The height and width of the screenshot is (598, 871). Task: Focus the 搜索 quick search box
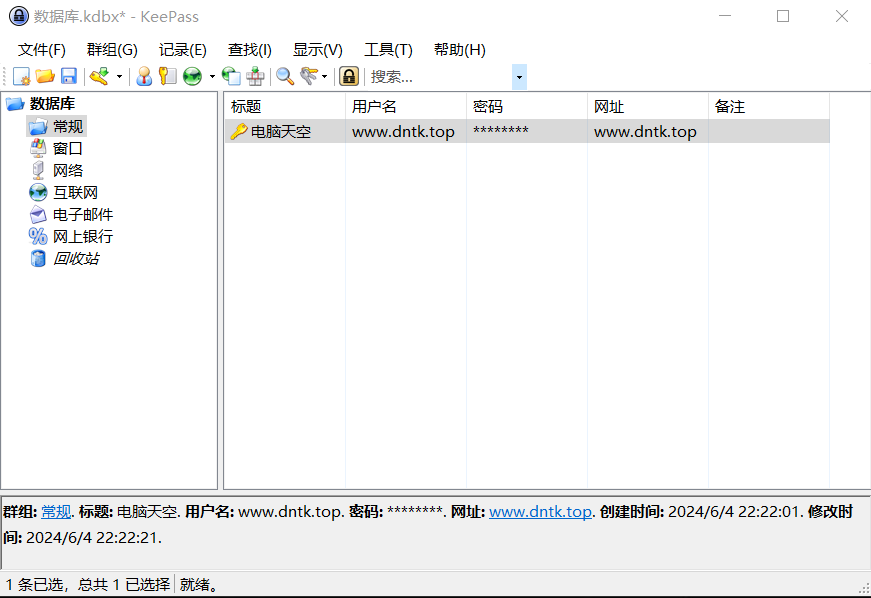click(439, 77)
